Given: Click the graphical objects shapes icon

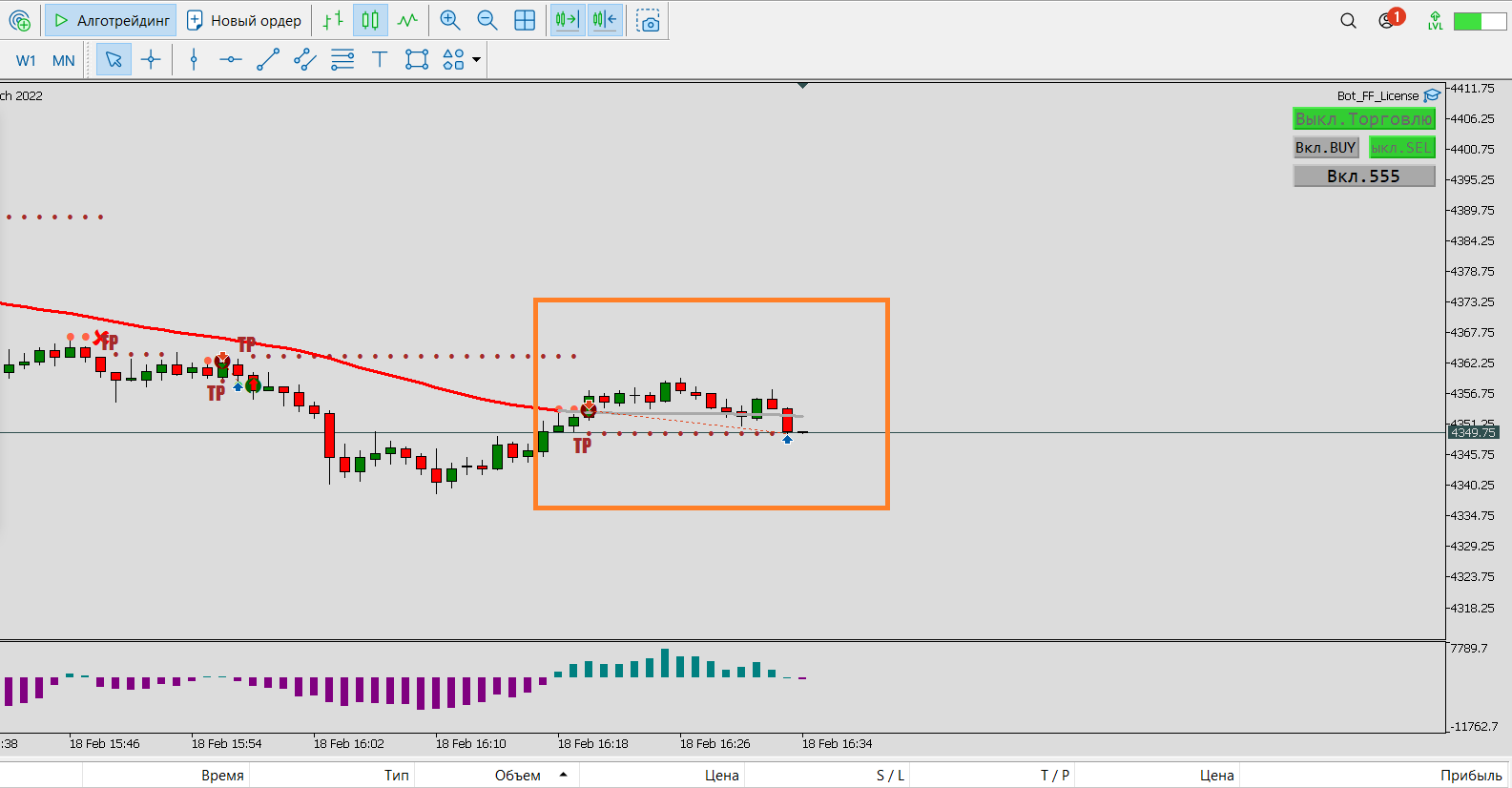Looking at the screenshot, I should tap(454, 60).
